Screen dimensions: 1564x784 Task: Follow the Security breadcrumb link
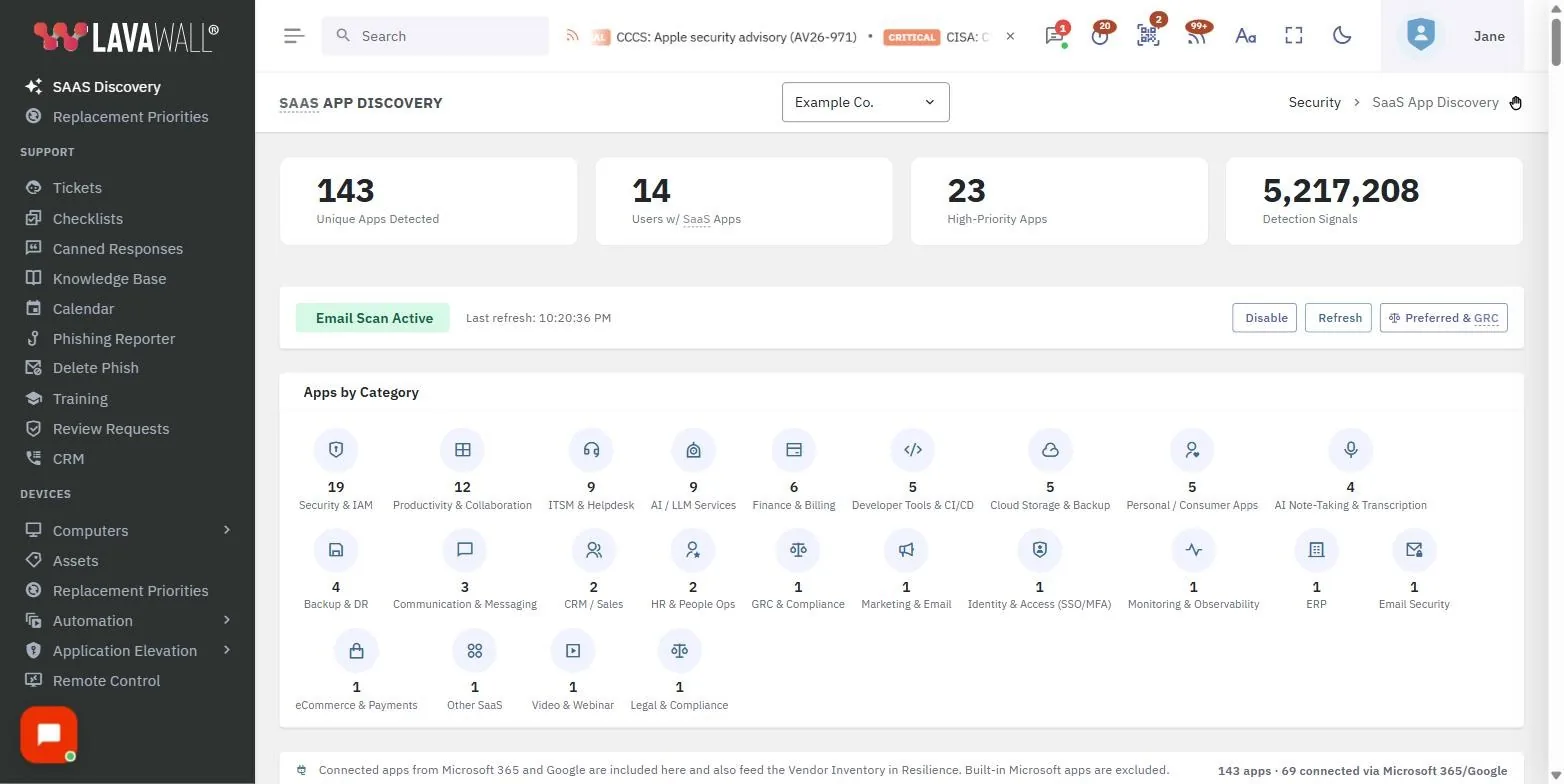(x=1314, y=102)
